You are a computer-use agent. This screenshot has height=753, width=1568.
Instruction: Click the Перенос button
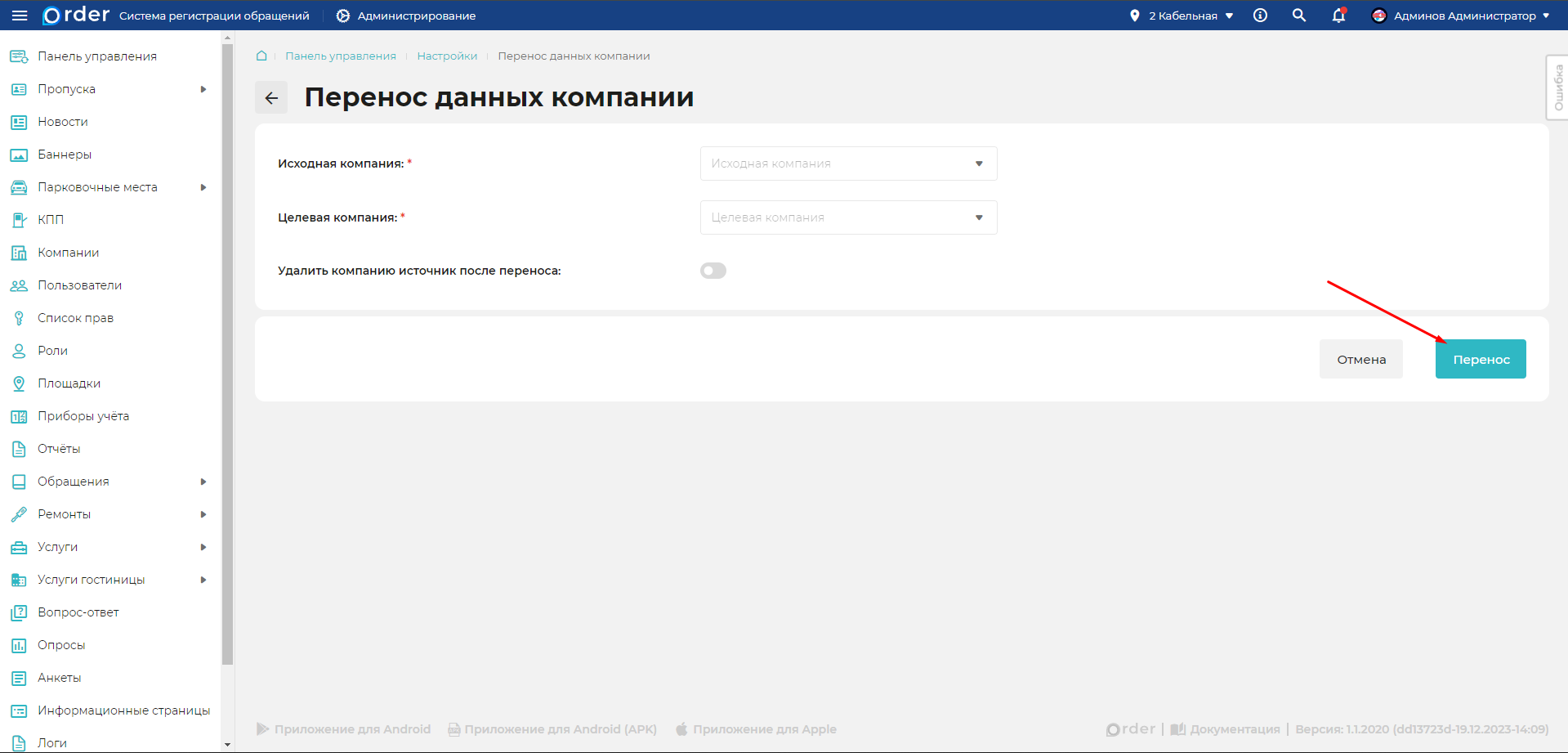[x=1480, y=358]
